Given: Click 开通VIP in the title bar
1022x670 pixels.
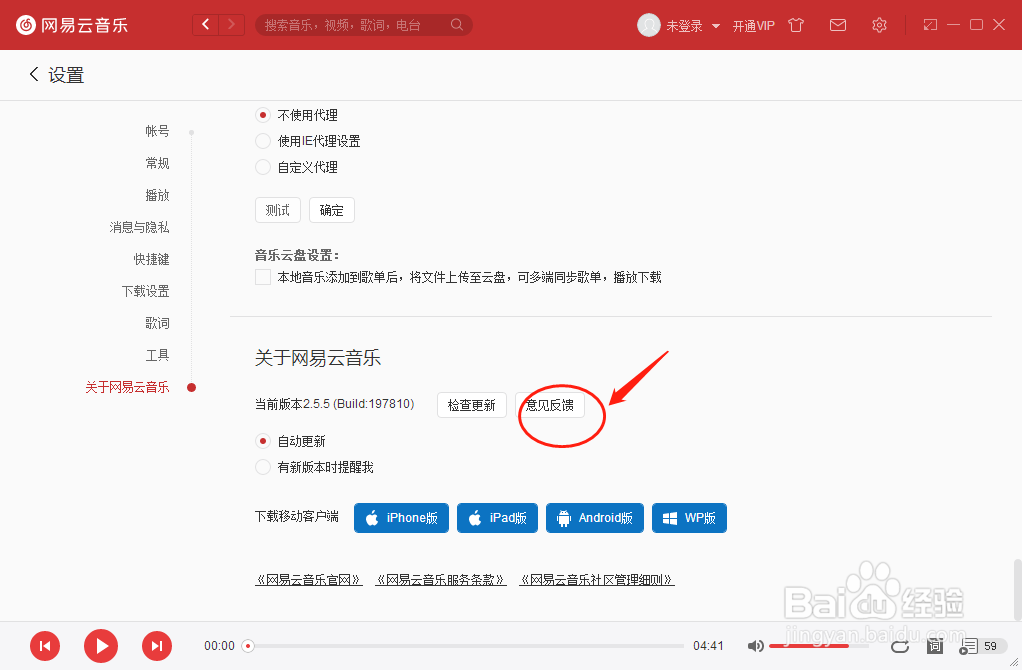Looking at the screenshot, I should [x=753, y=25].
